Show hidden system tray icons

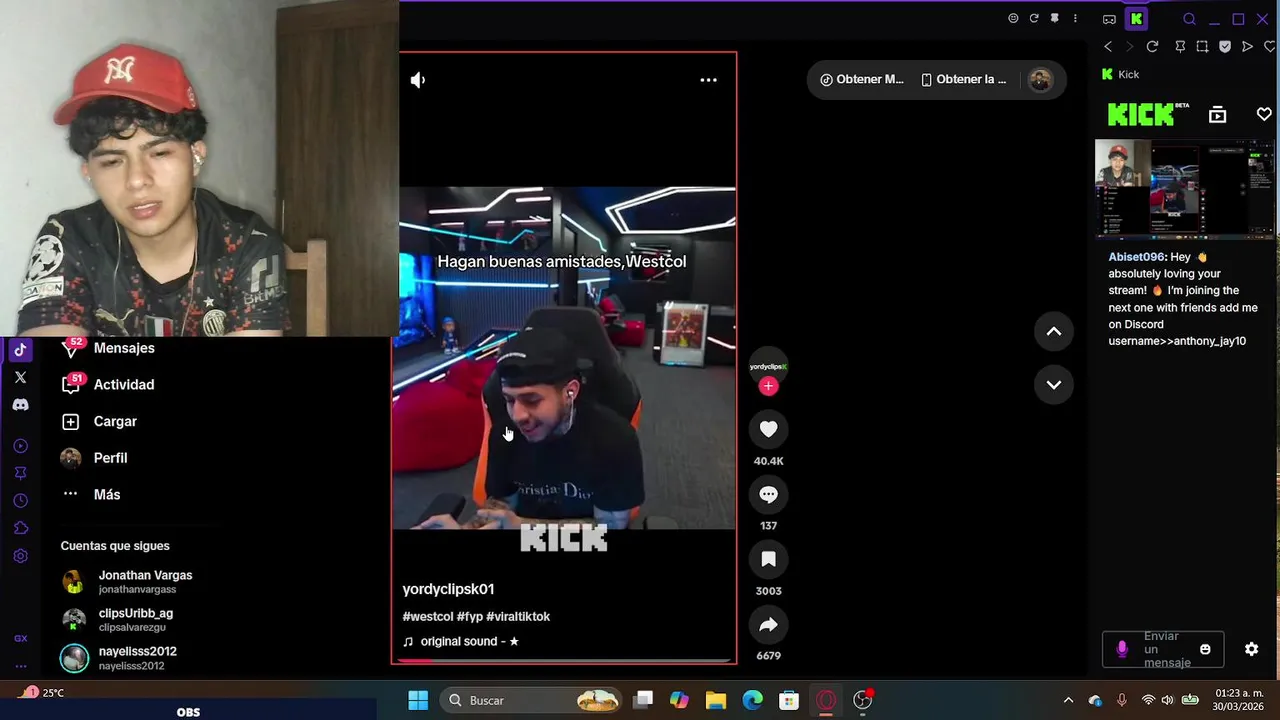click(1068, 700)
